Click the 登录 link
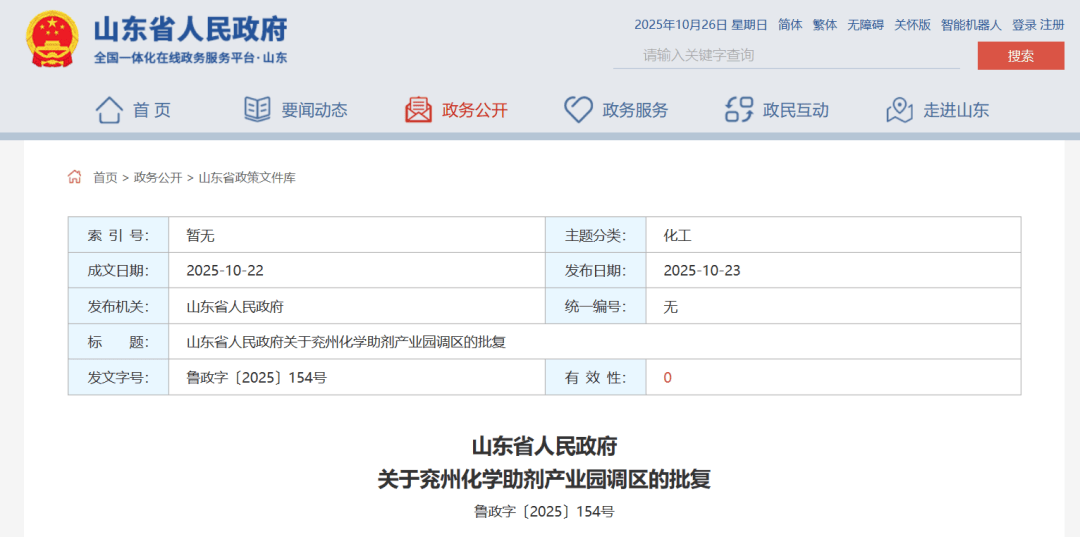 tap(1024, 25)
